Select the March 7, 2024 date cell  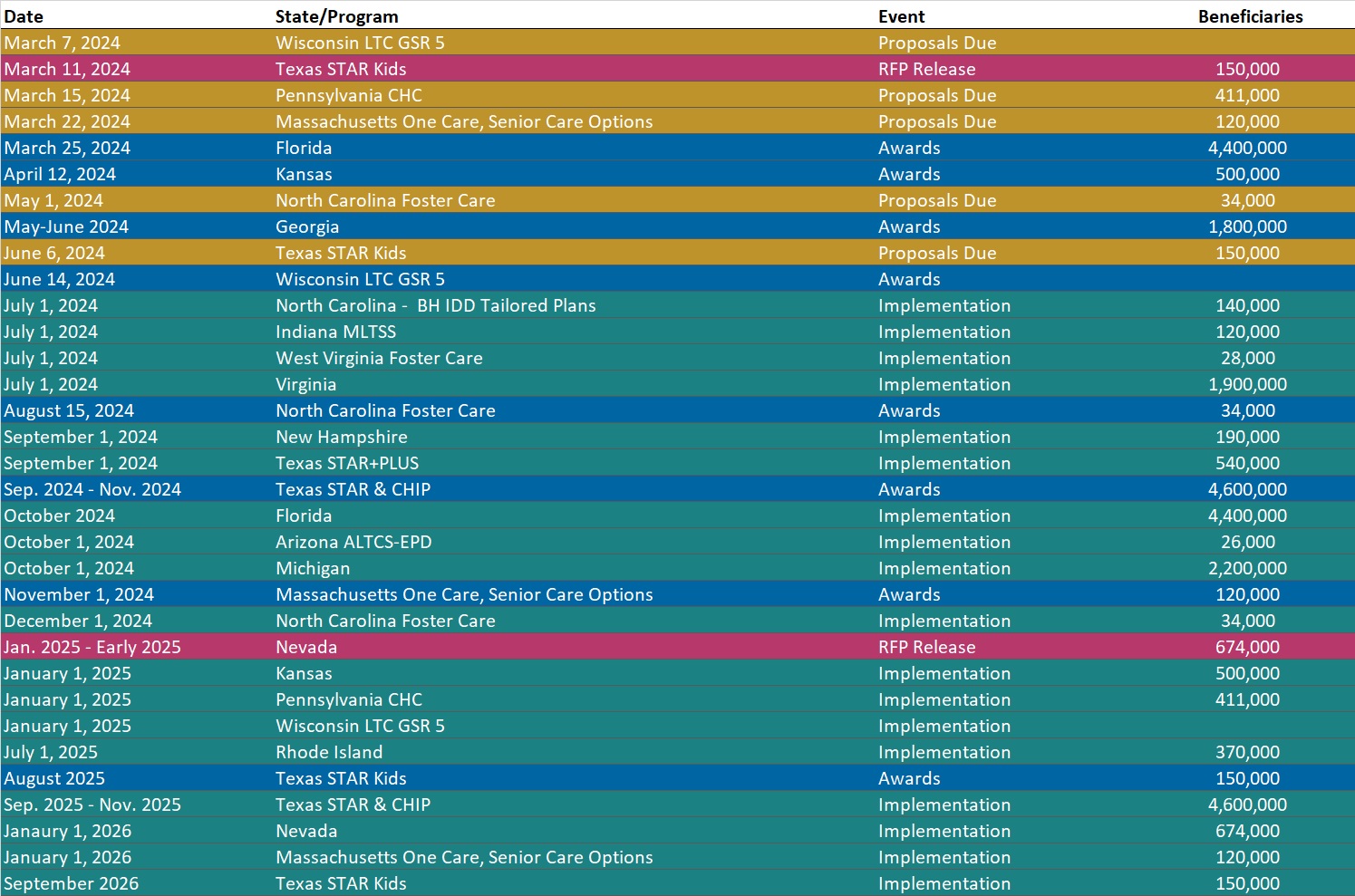pos(62,43)
